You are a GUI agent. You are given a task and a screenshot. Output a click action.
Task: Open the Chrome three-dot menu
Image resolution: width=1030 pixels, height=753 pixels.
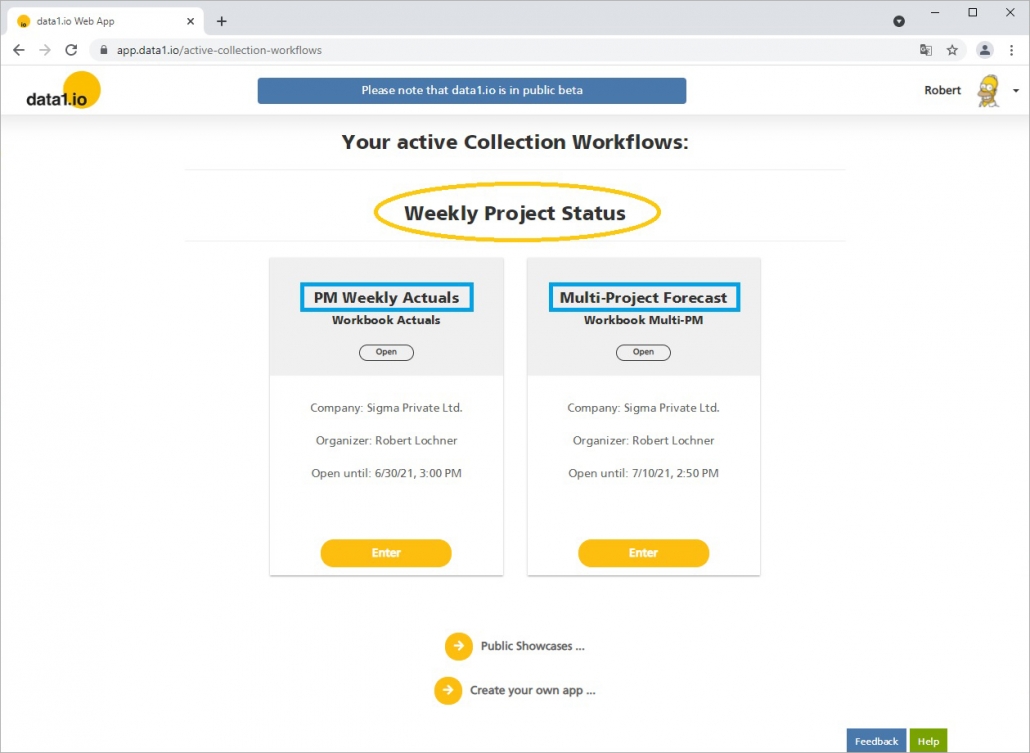(1011, 50)
